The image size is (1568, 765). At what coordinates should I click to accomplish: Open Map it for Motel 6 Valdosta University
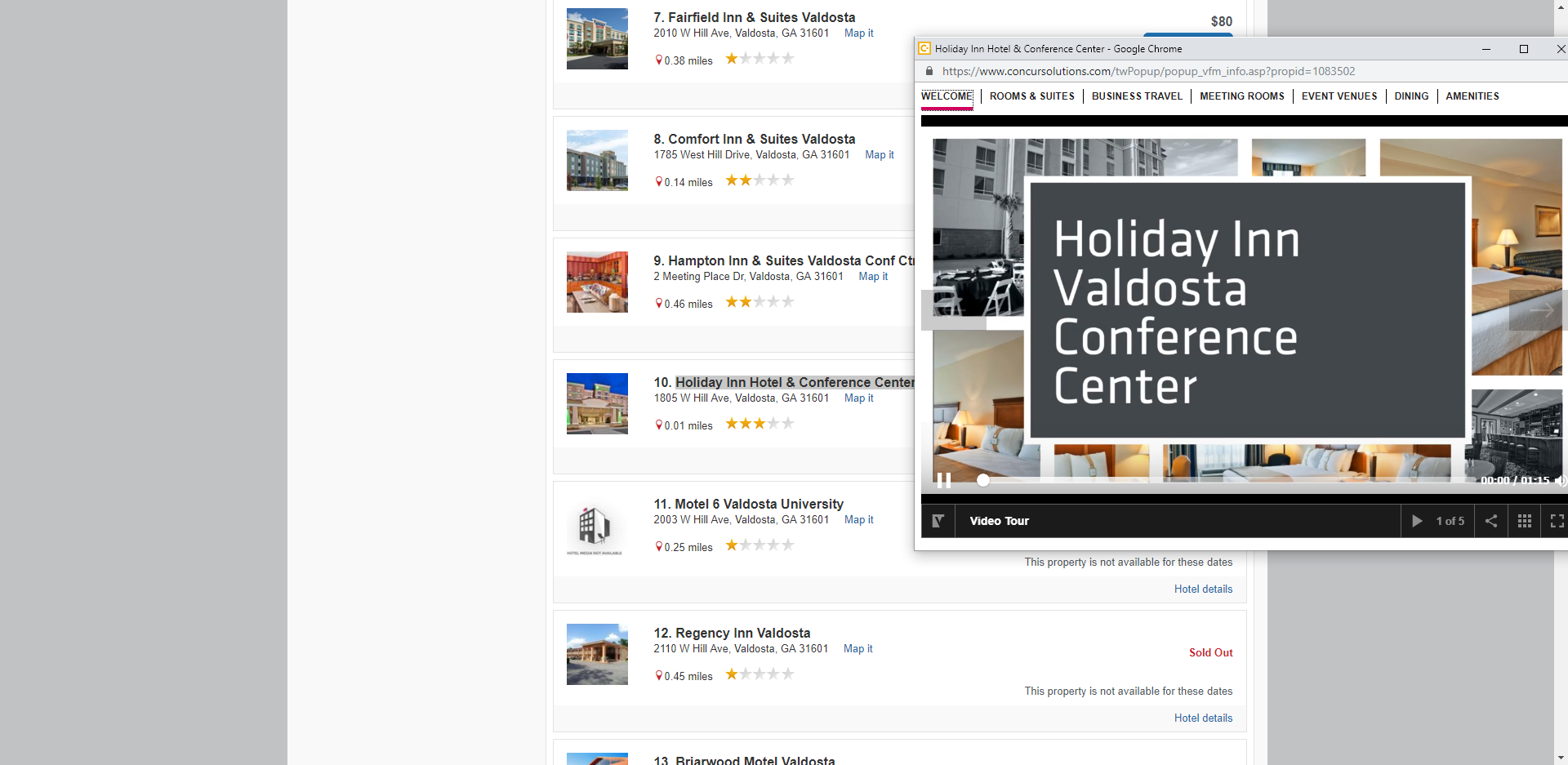point(859,520)
